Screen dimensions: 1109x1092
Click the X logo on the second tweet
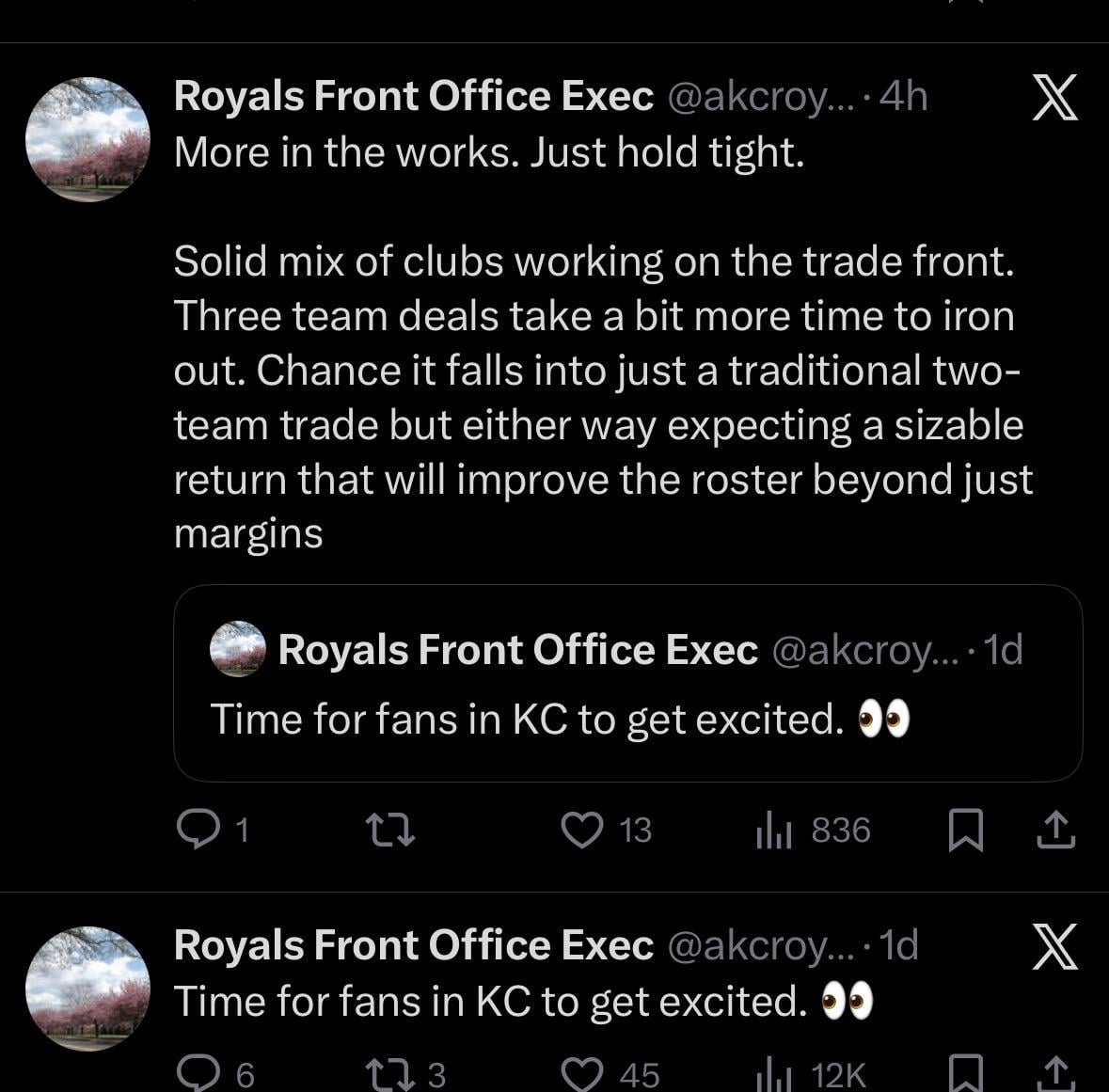[x=1054, y=946]
